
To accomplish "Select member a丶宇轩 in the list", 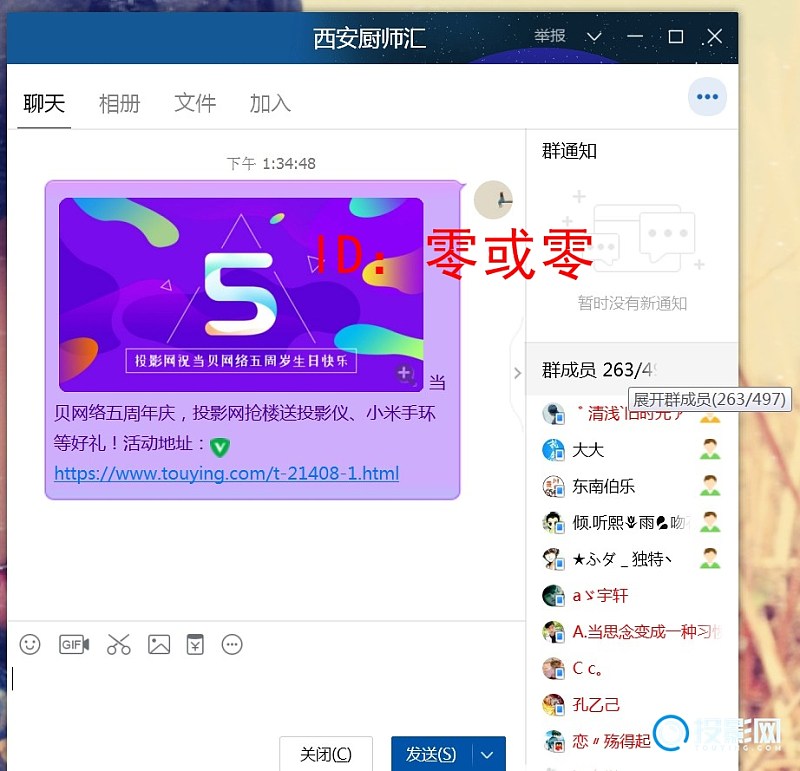I will pos(632,595).
